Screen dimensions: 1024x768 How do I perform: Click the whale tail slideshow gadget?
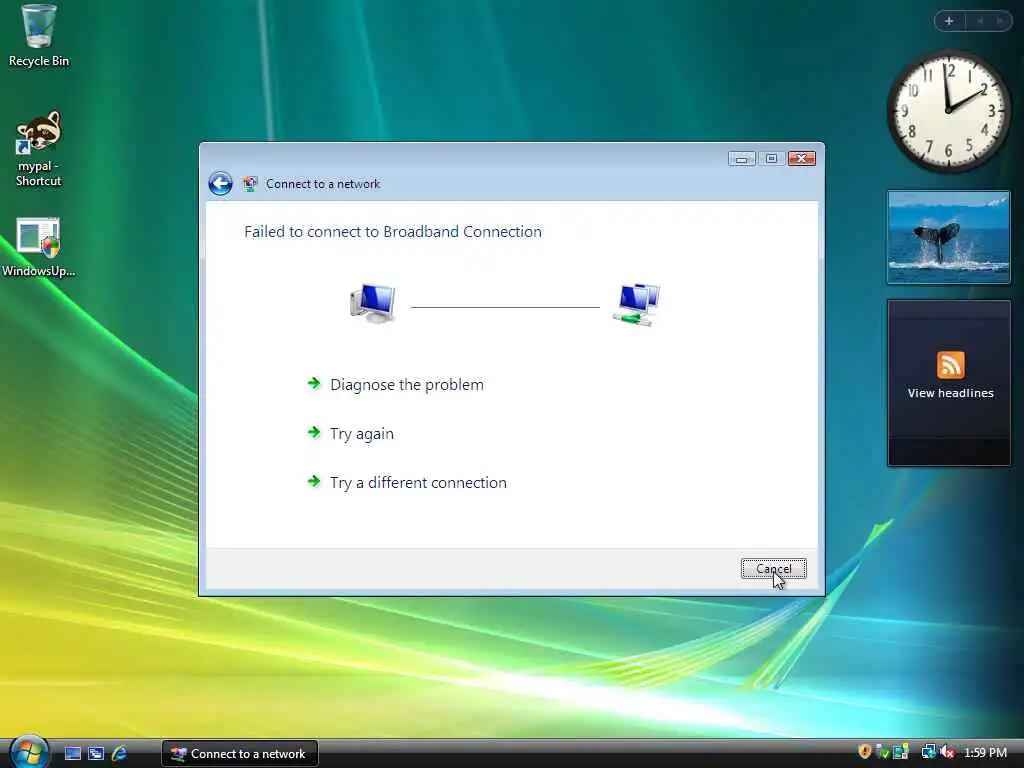tap(948, 238)
